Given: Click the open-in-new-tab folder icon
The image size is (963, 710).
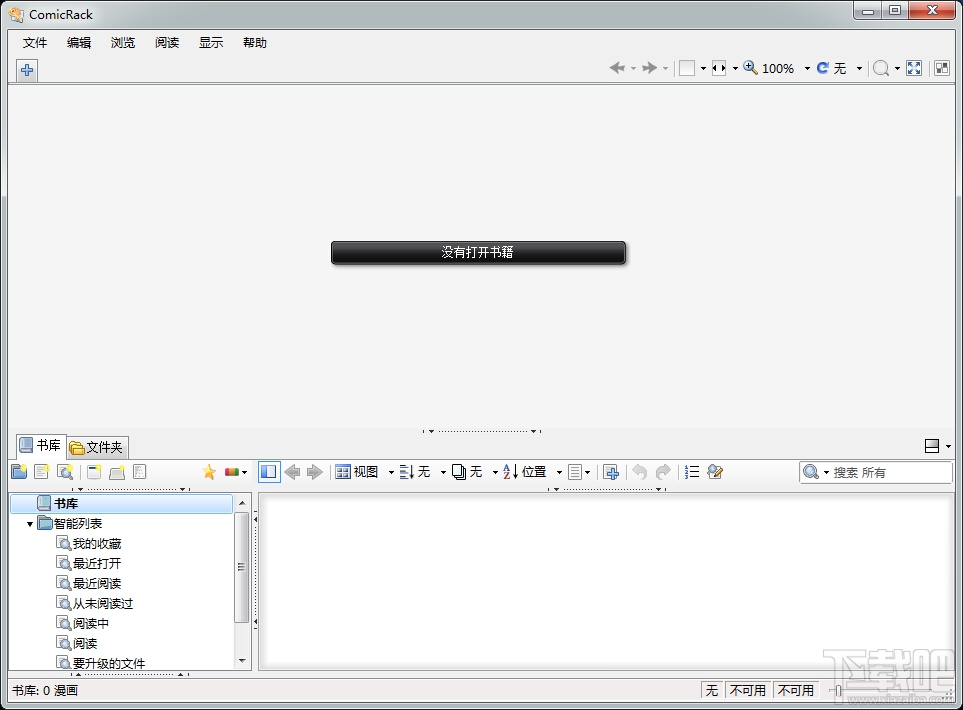Looking at the screenshot, I should pyautogui.click(x=117, y=472).
